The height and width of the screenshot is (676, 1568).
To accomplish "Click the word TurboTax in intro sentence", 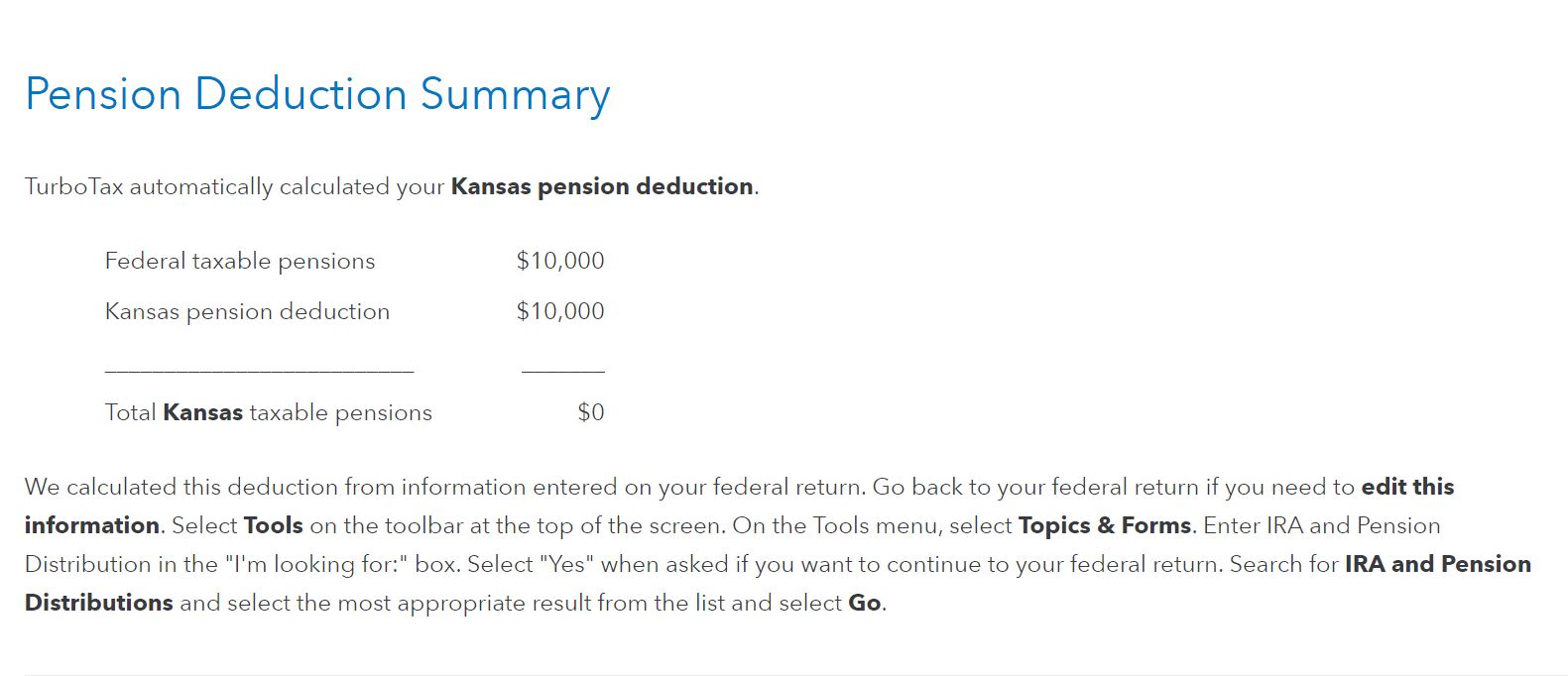I will pos(73,186).
